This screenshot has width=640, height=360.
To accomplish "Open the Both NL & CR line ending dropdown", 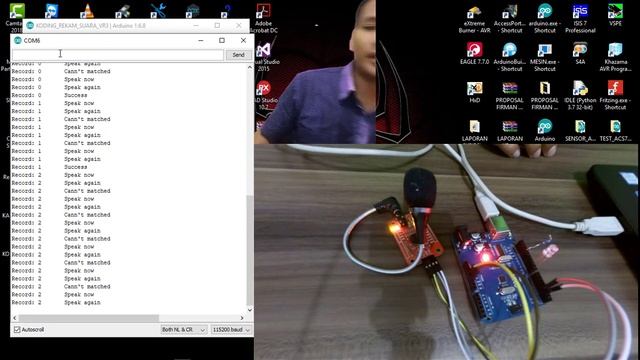I will coord(184,329).
